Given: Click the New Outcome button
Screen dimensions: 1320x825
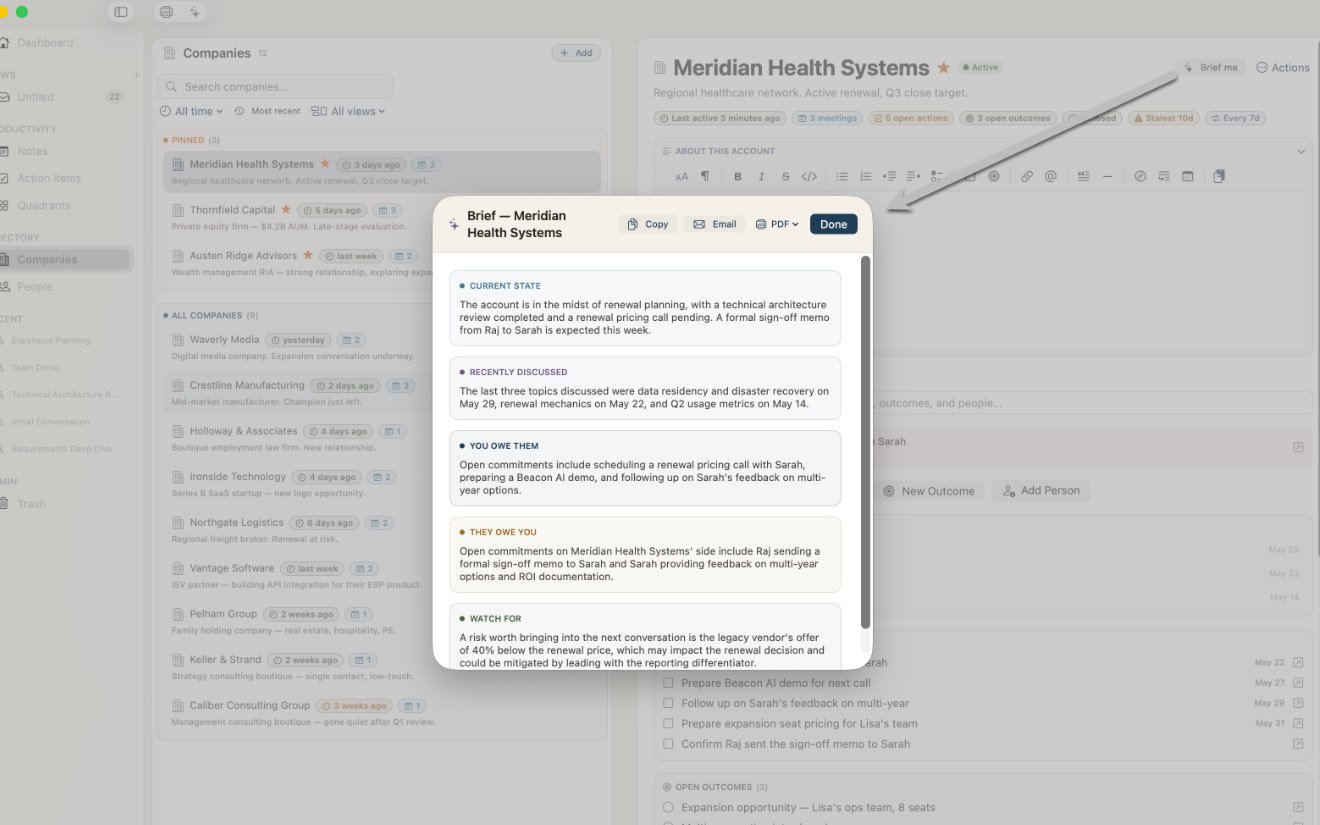Looking at the screenshot, I should click(x=928, y=491).
